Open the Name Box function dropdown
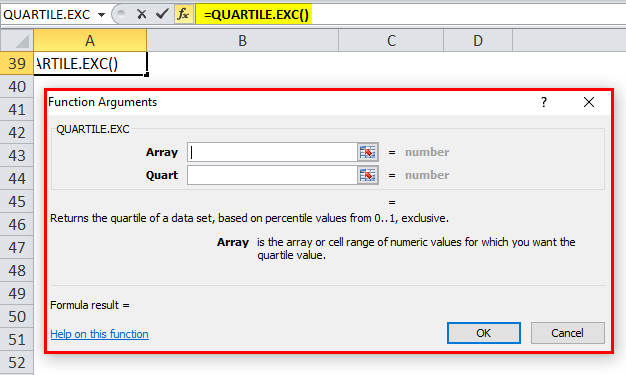This screenshot has width=626, height=375. click(101, 15)
